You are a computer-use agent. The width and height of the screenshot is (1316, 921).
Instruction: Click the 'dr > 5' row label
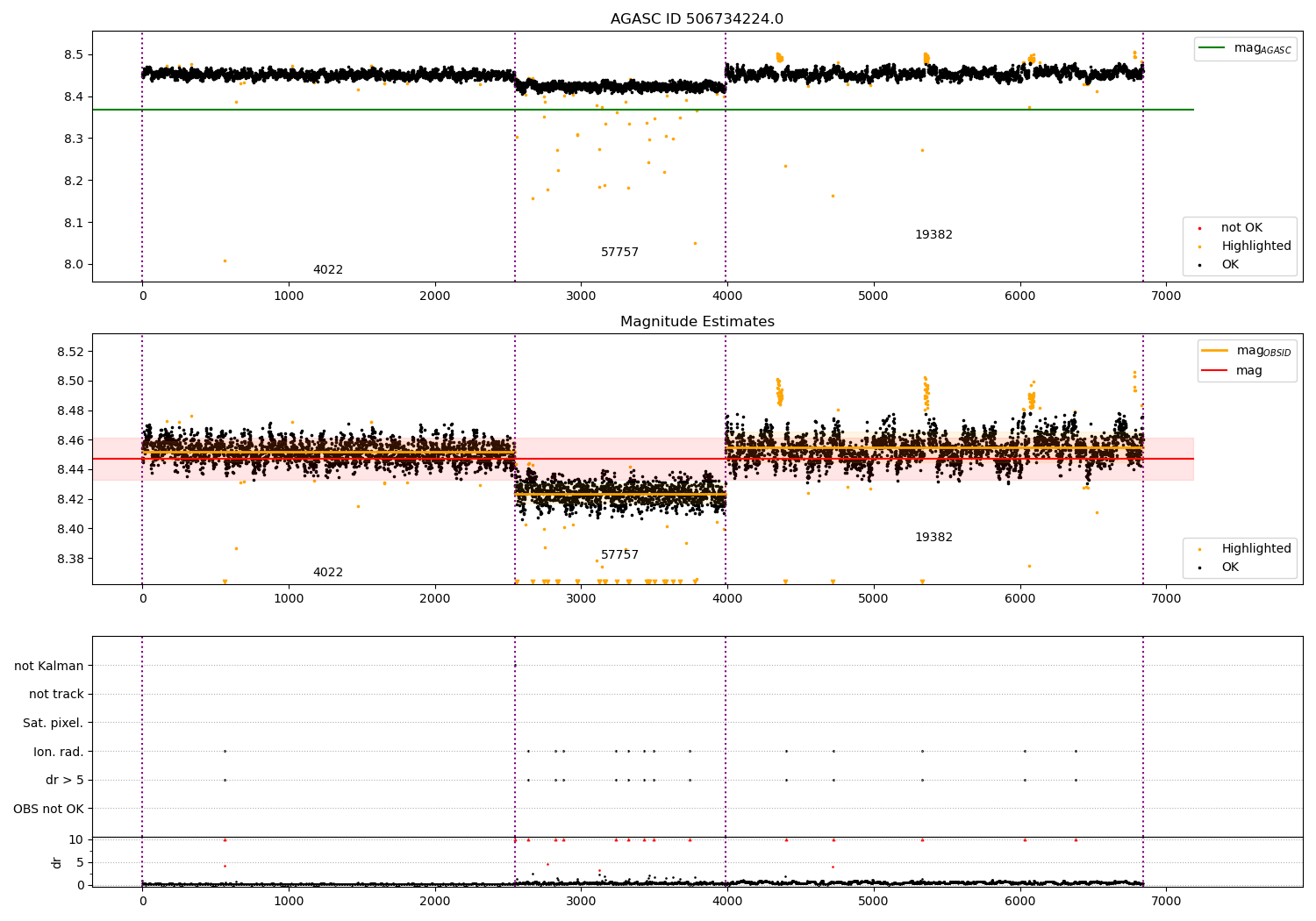point(65,780)
